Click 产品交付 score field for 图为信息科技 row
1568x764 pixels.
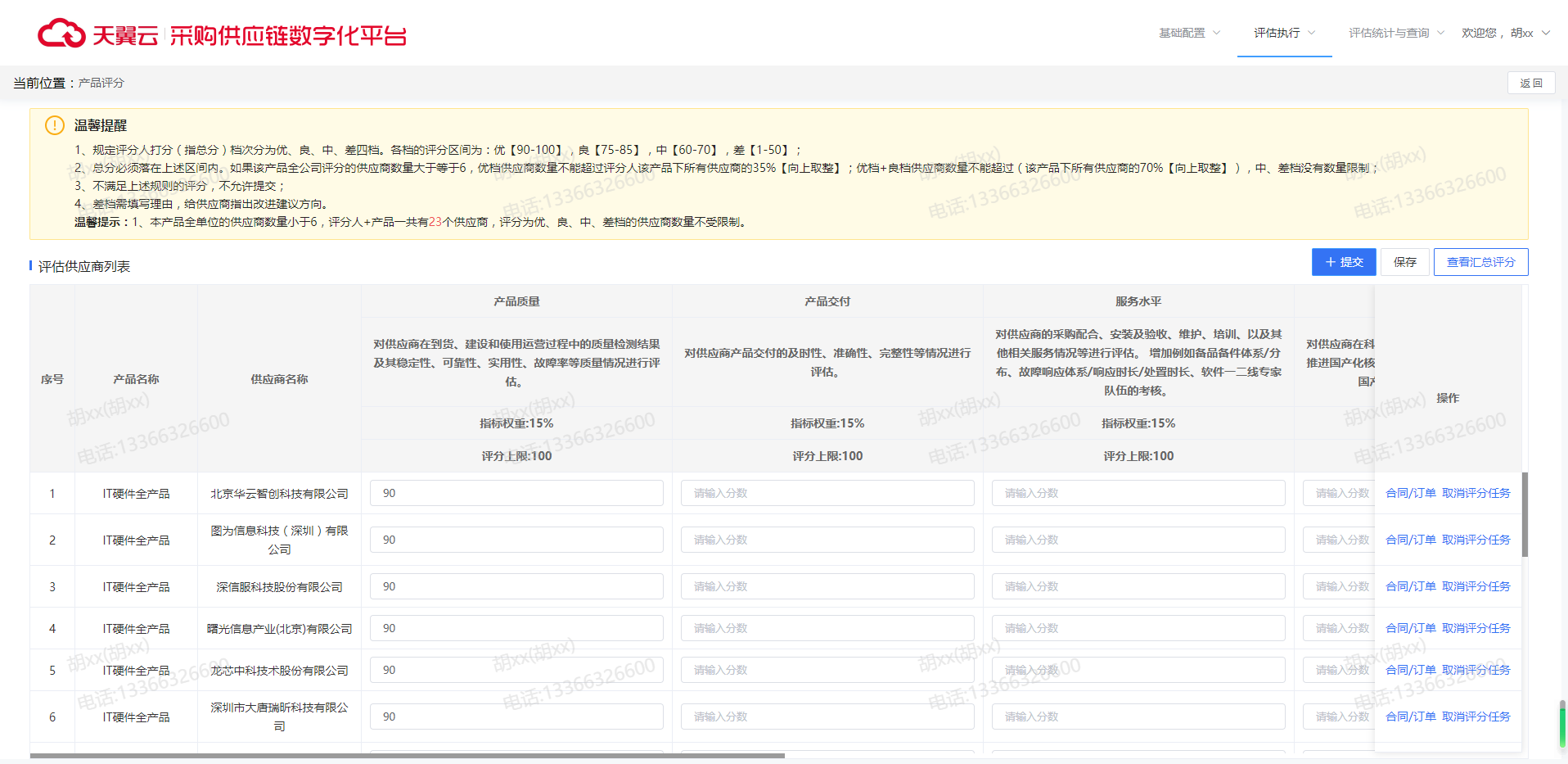(x=827, y=540)
